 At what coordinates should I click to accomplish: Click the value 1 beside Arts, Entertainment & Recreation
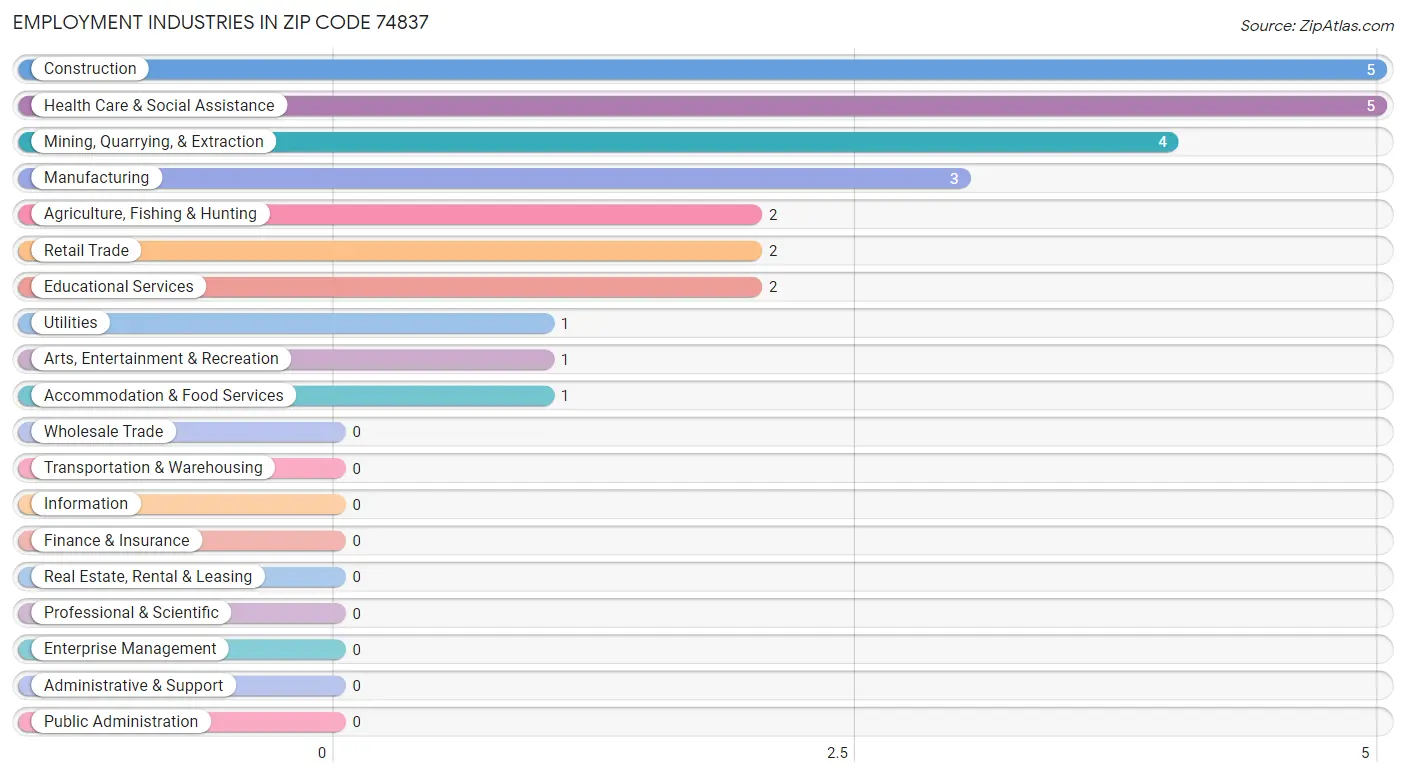pyautogui.click(x=565, y=359)
